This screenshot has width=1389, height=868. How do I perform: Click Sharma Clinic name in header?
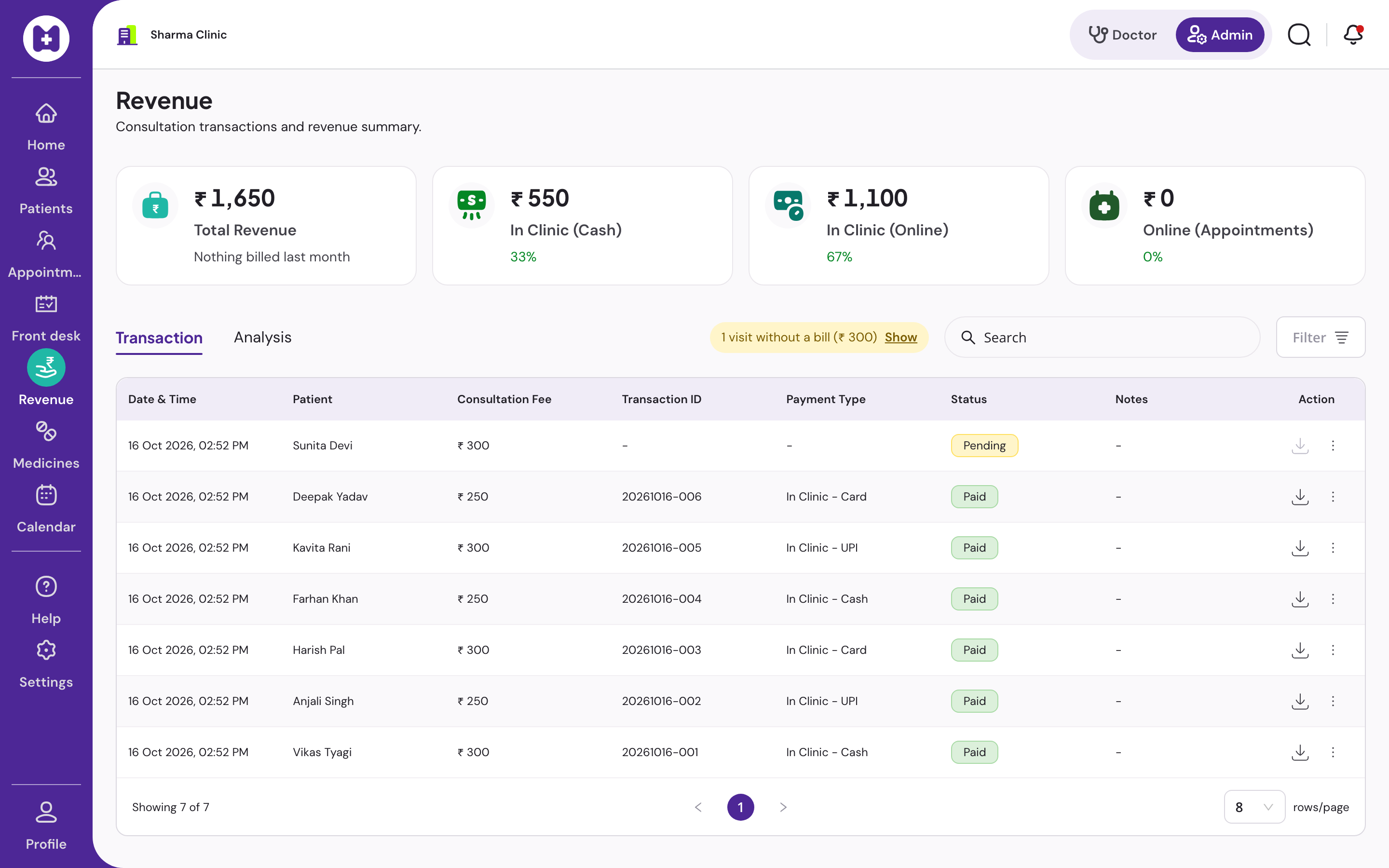pos(188,35)
